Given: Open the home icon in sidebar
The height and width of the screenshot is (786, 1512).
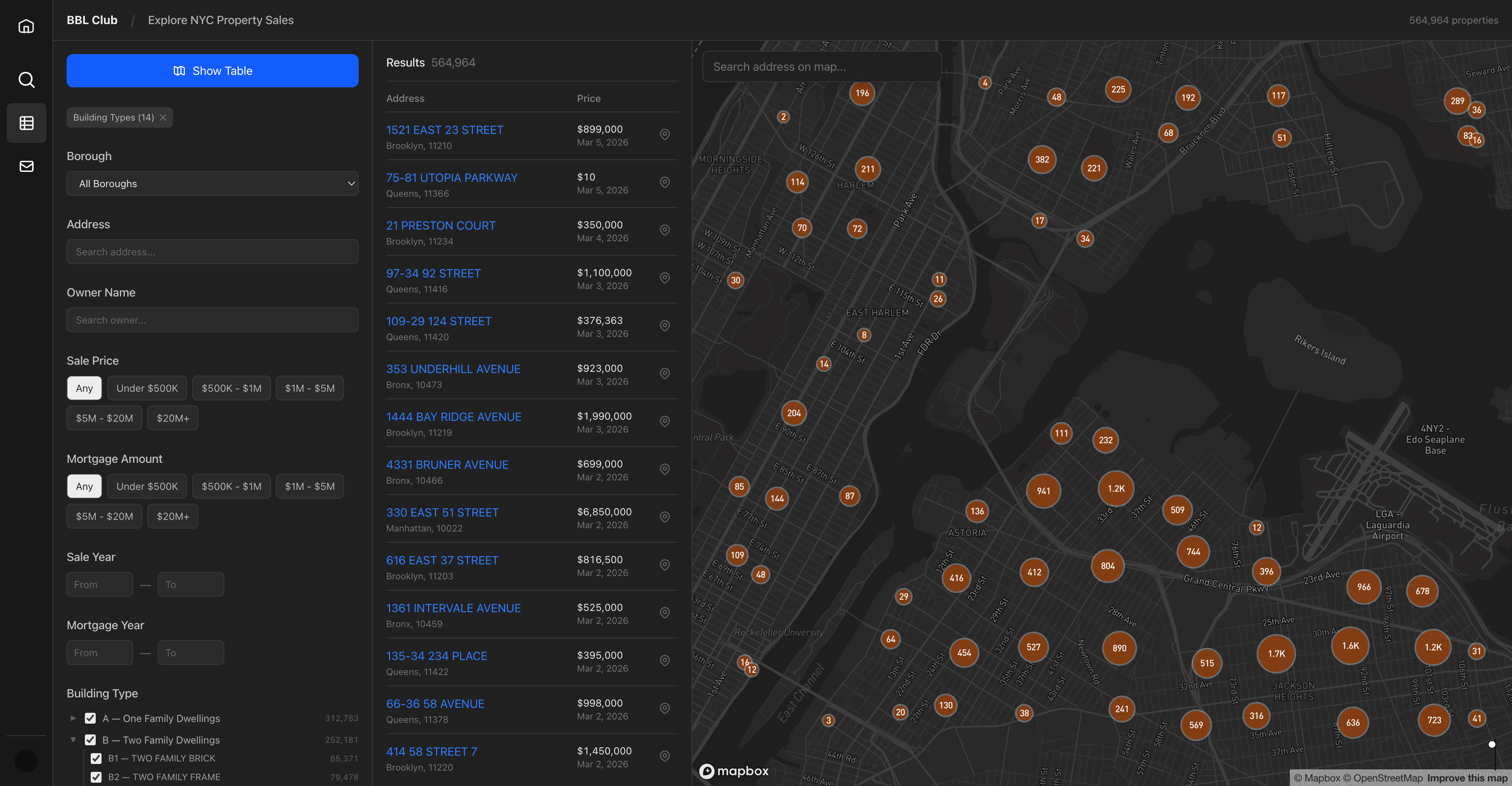Looking at the screenshot, I should coord(26,26).
